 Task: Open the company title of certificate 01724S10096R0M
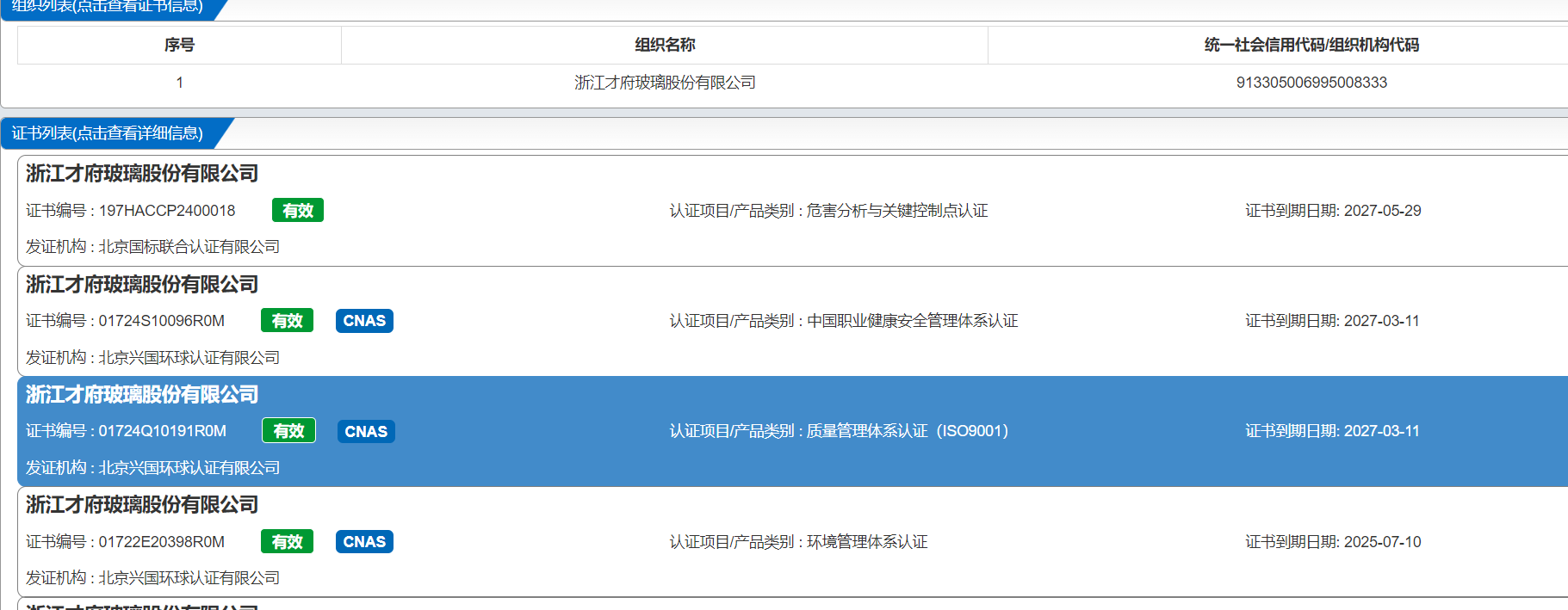coord(142,285)
